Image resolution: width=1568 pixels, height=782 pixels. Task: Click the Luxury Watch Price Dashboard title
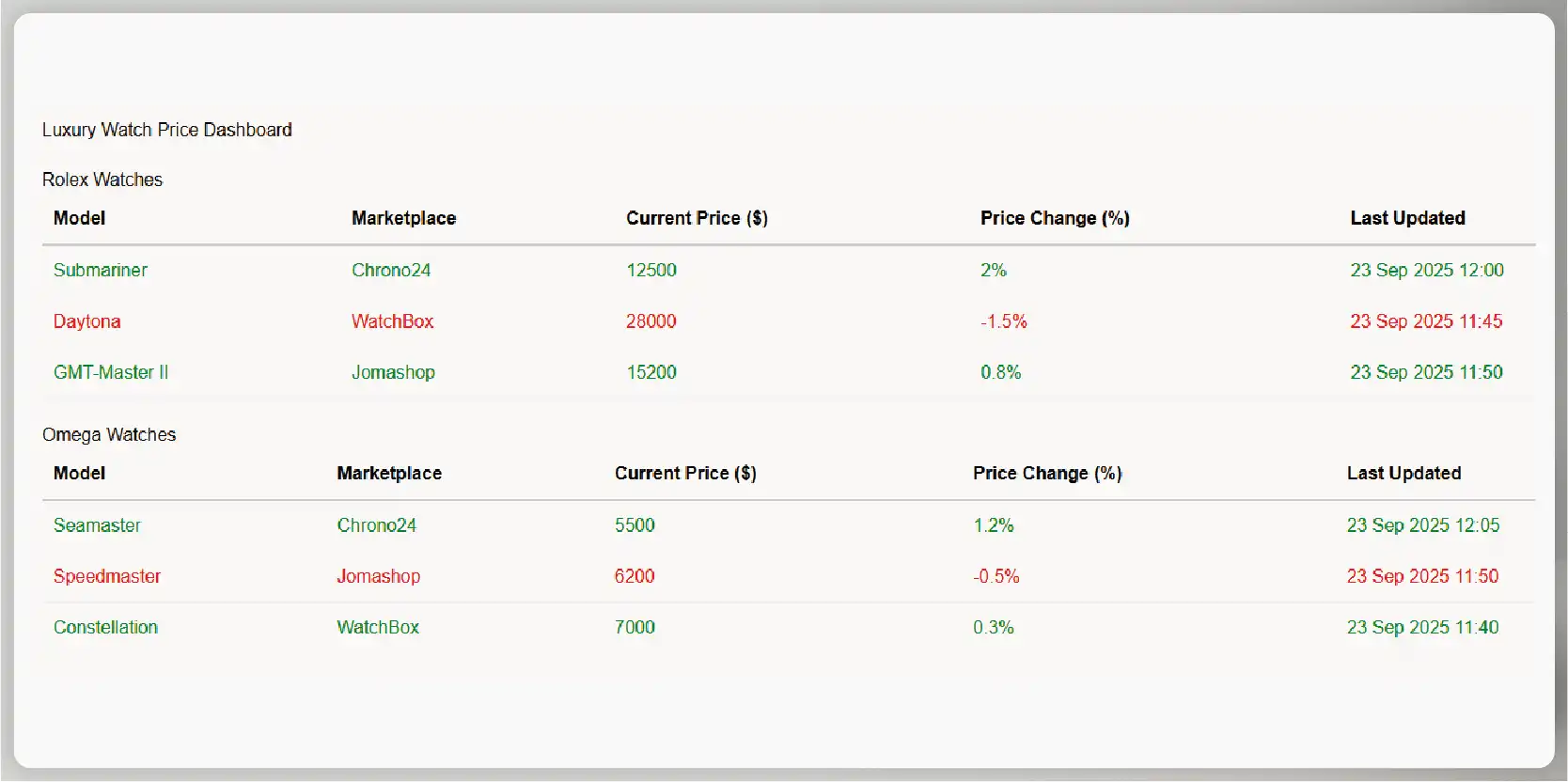click(x=167, y=130)
